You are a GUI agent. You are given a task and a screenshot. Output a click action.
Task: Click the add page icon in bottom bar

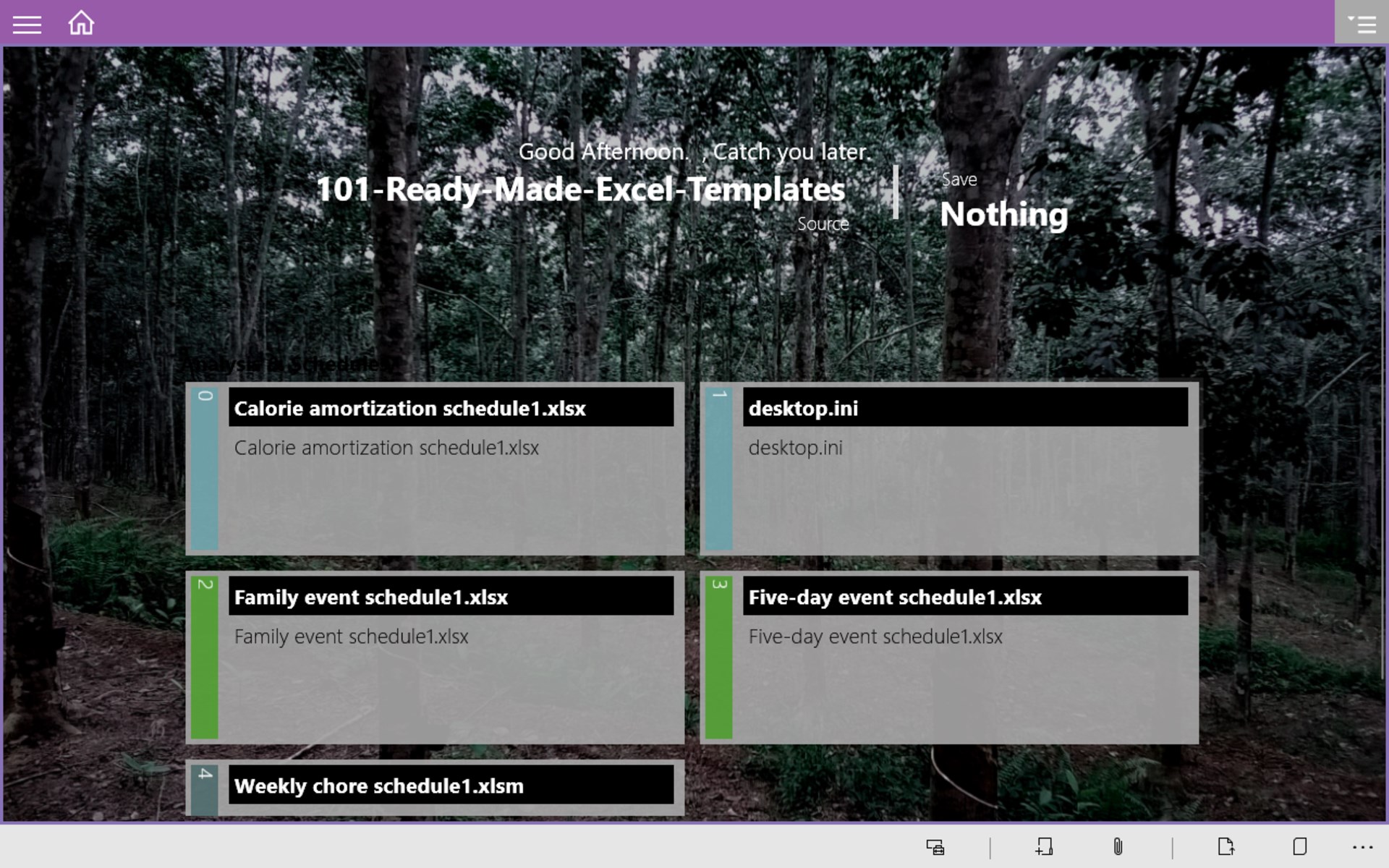(1044, 847)
